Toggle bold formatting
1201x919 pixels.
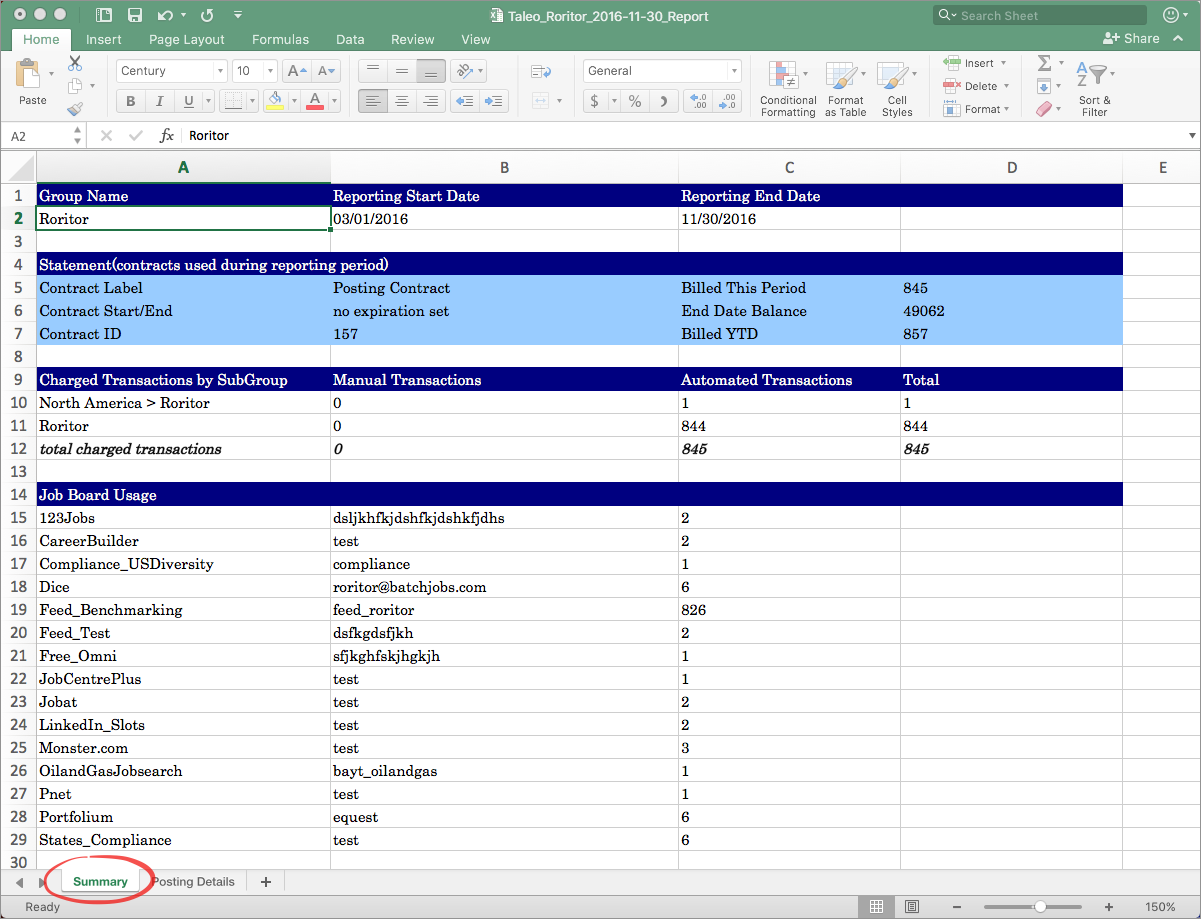point(130,101)
